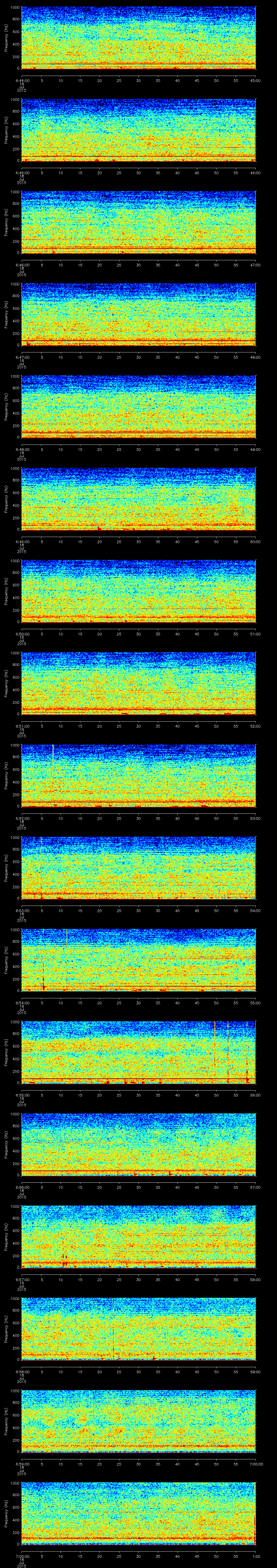
Task: Select the spectrogram panel starting at 6:55:00
Action: (139, 1052)
